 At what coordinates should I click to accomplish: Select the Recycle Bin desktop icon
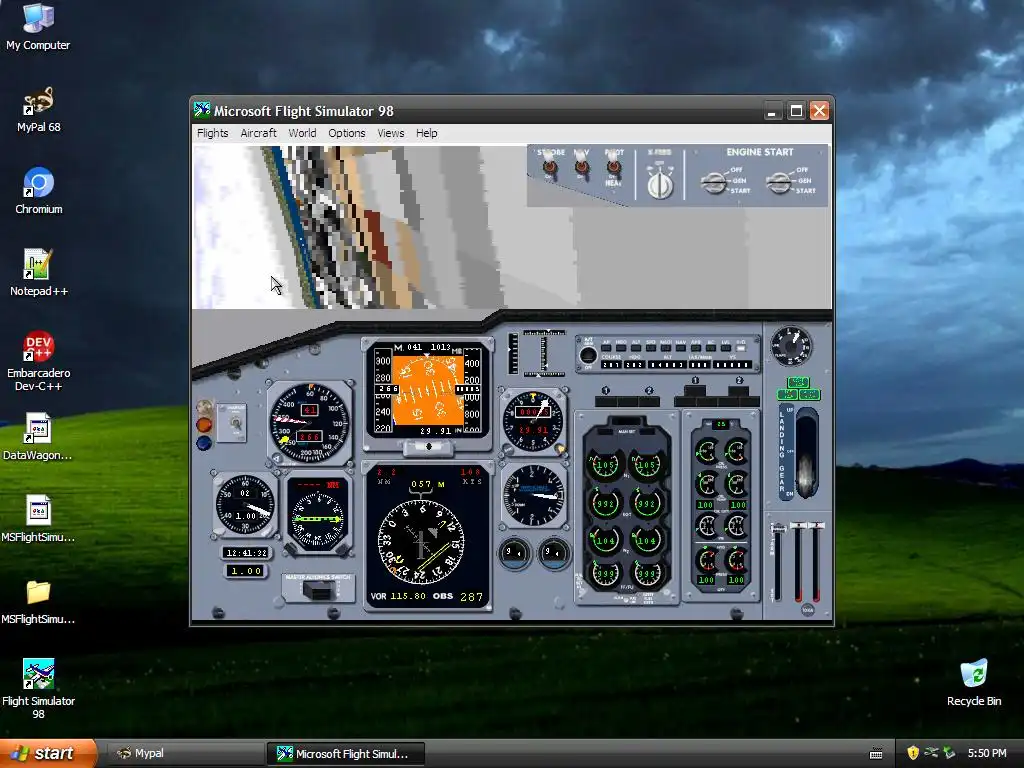pos(974,682)
